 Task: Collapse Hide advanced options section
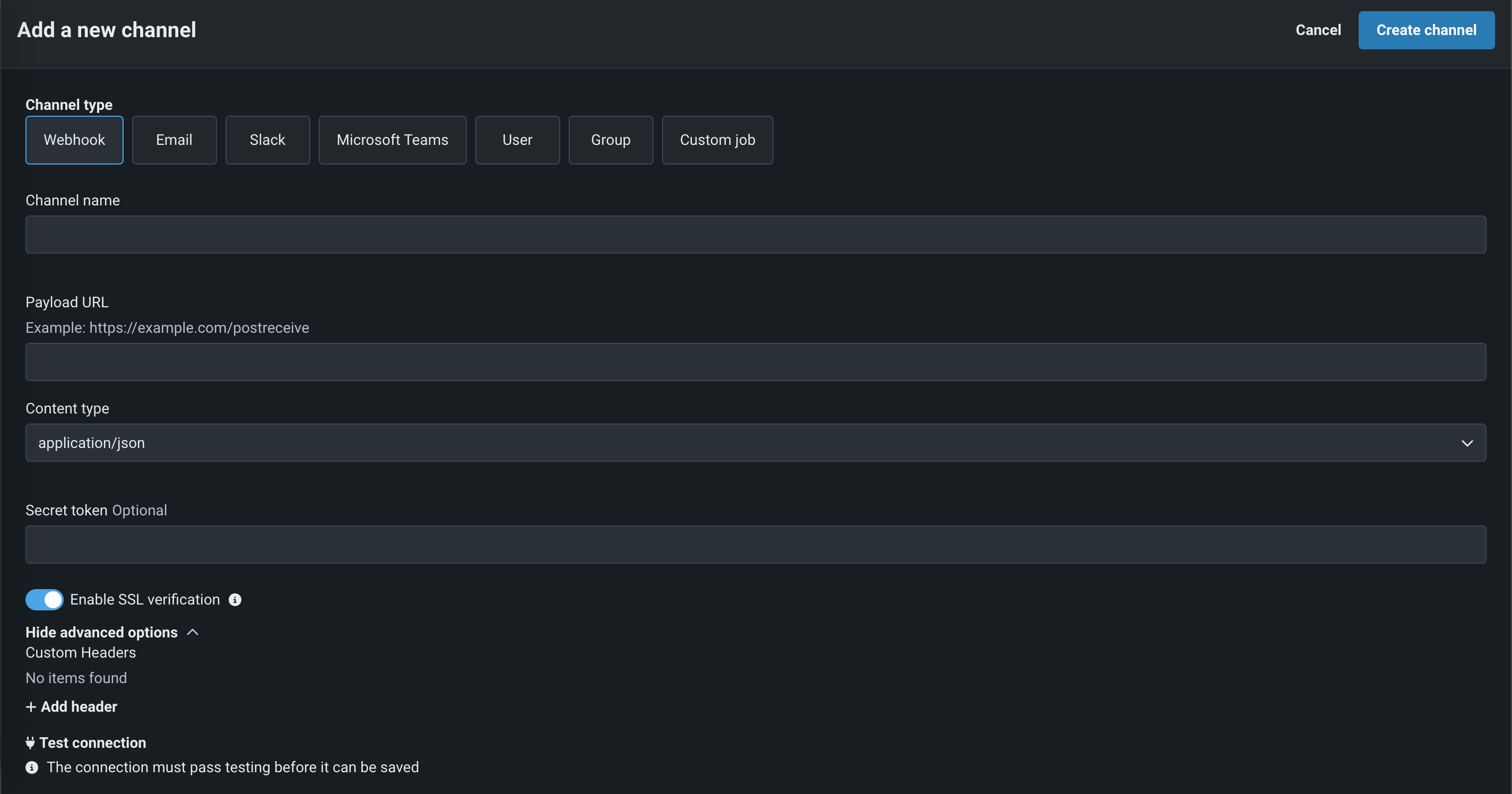101,633
